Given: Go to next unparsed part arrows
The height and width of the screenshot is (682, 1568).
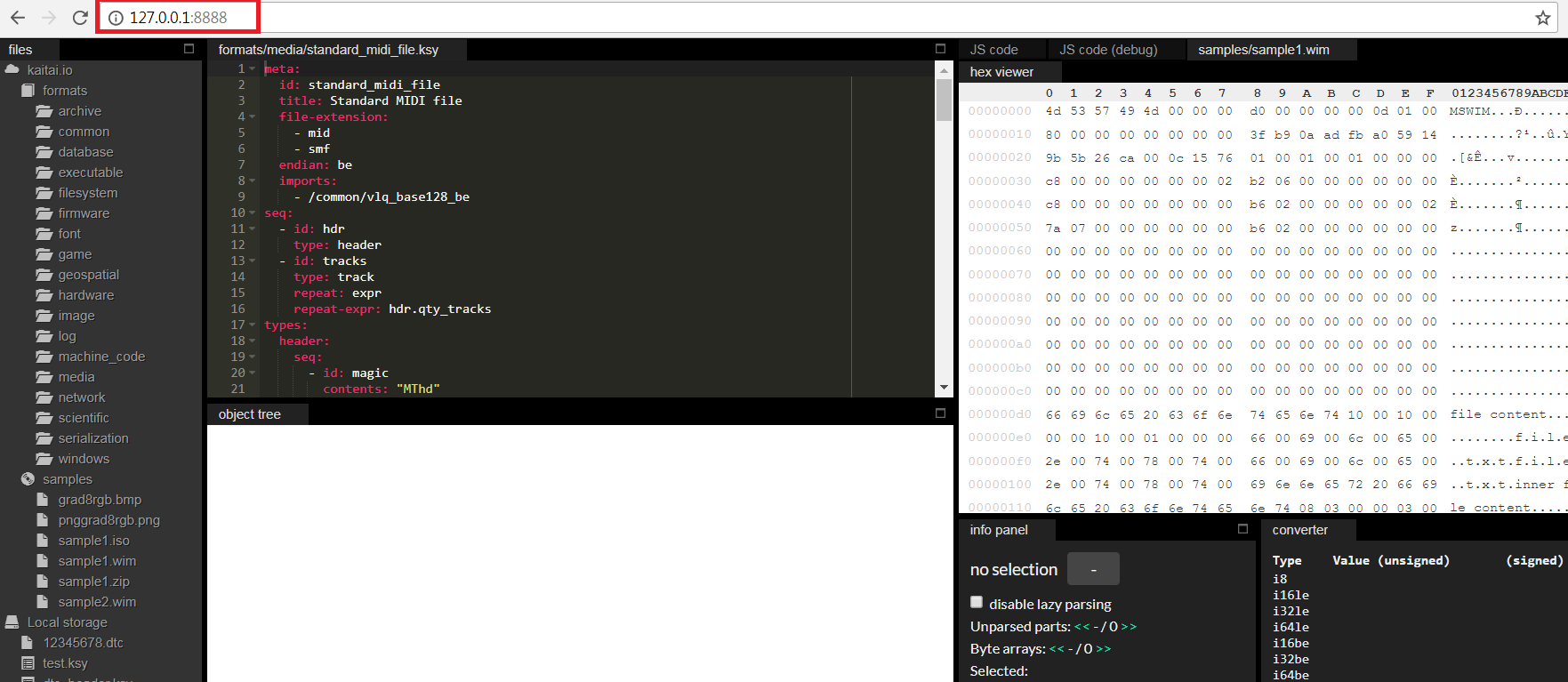Looking at the screenshot, I should click(1129, 627).
